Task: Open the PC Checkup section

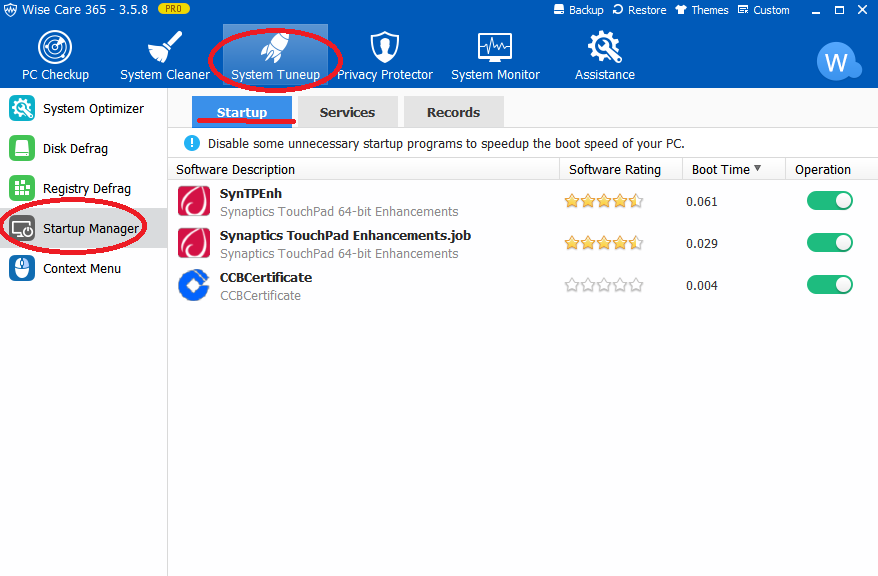Action: pyautogui.click(x=55, y=56)
